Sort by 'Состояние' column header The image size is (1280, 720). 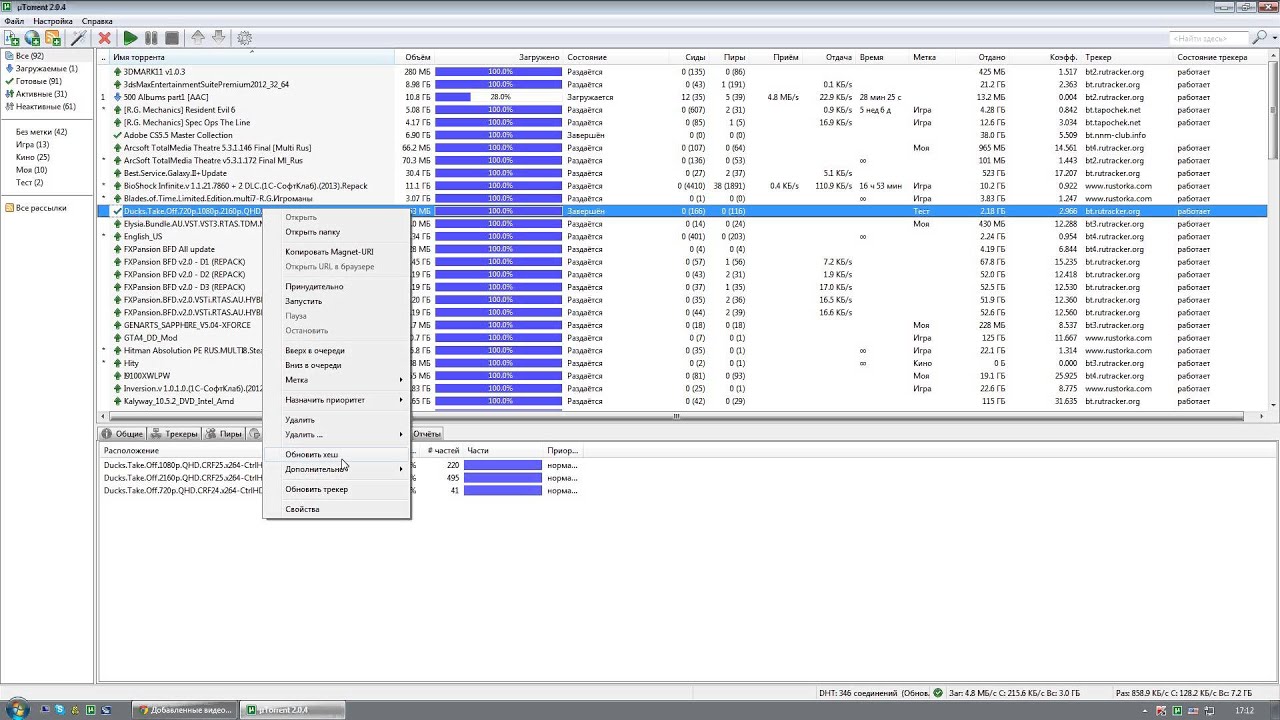(x=616, y=57)
